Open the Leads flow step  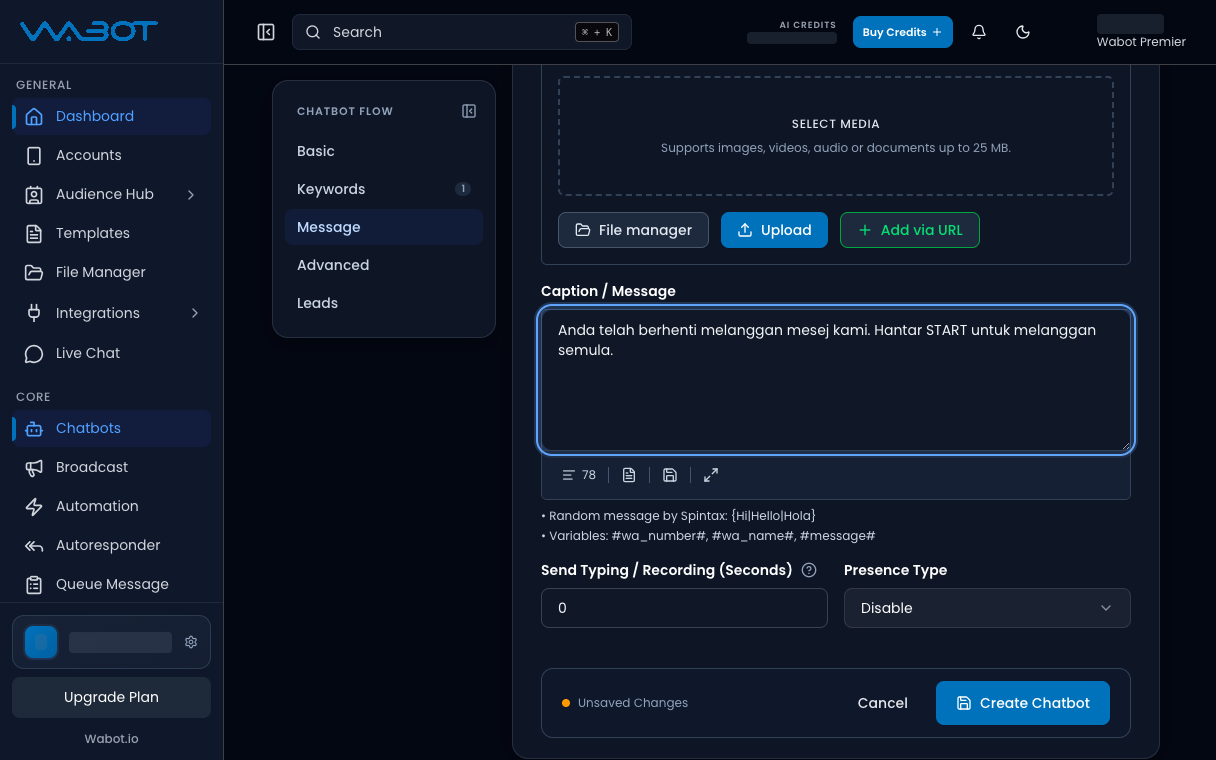point(384,303)
